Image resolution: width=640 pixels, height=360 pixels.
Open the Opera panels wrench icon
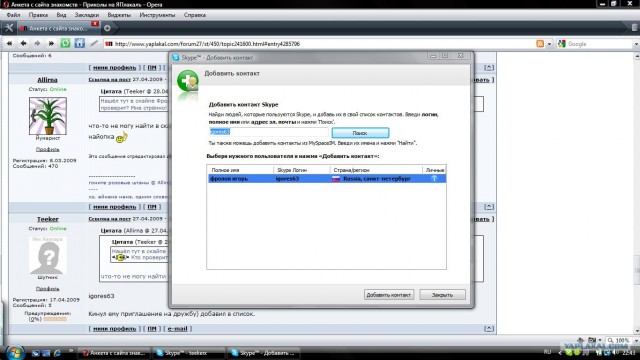coord(9,28)
